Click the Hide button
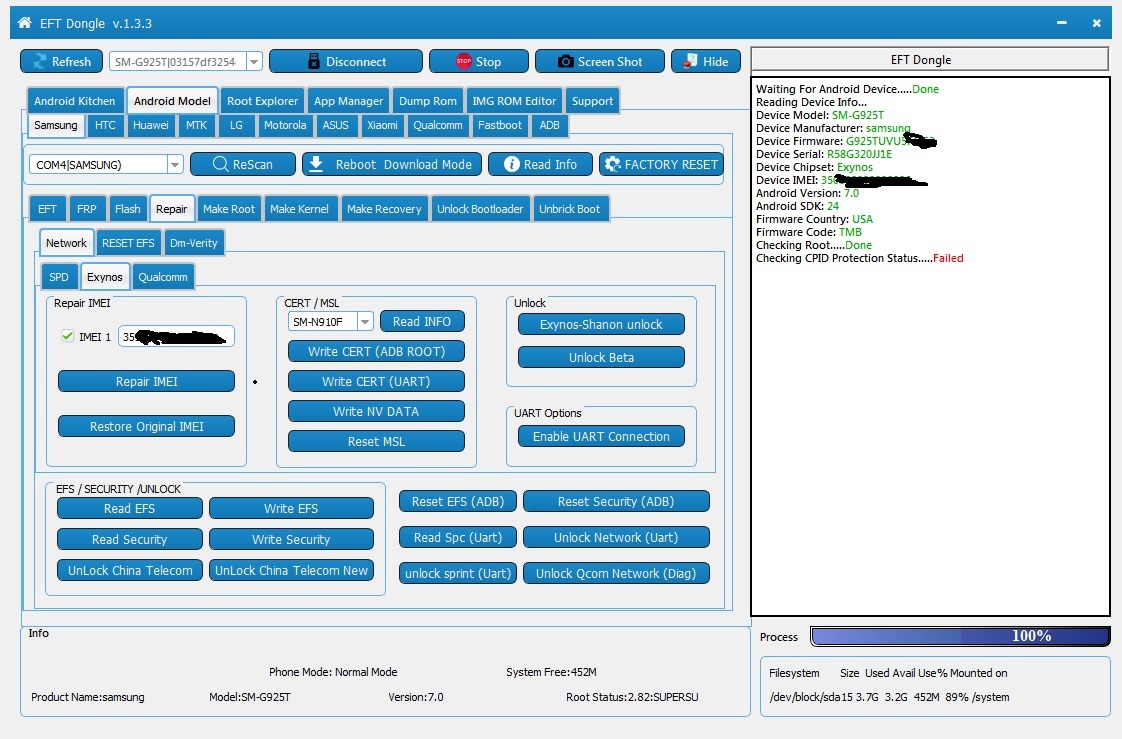1122x739 pixels. coord(706,62)
